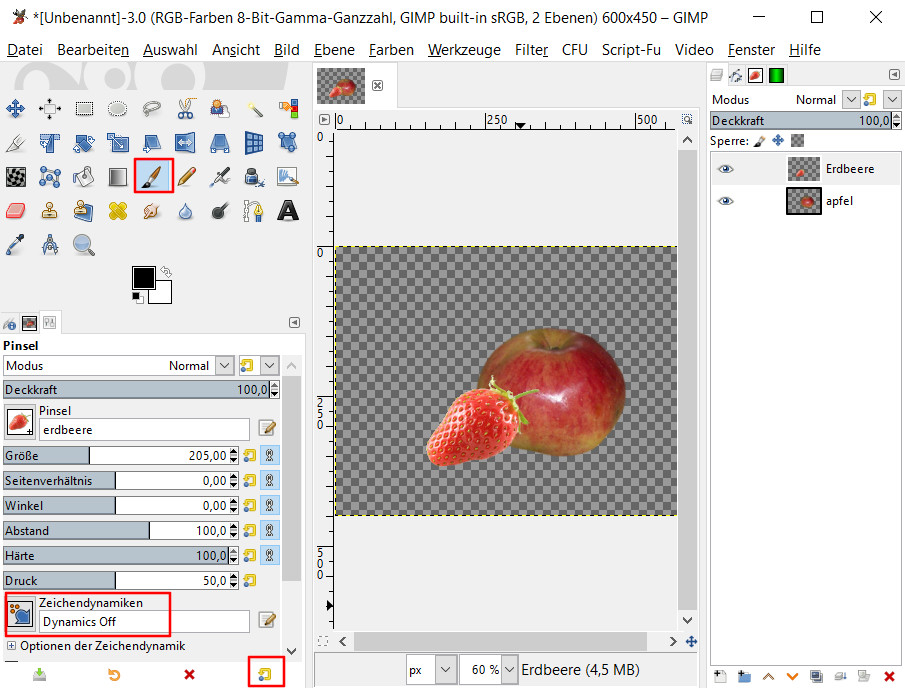Toggle link for Härte to brush native
Viewport: 905px width, 688px height.
[270, 555]
